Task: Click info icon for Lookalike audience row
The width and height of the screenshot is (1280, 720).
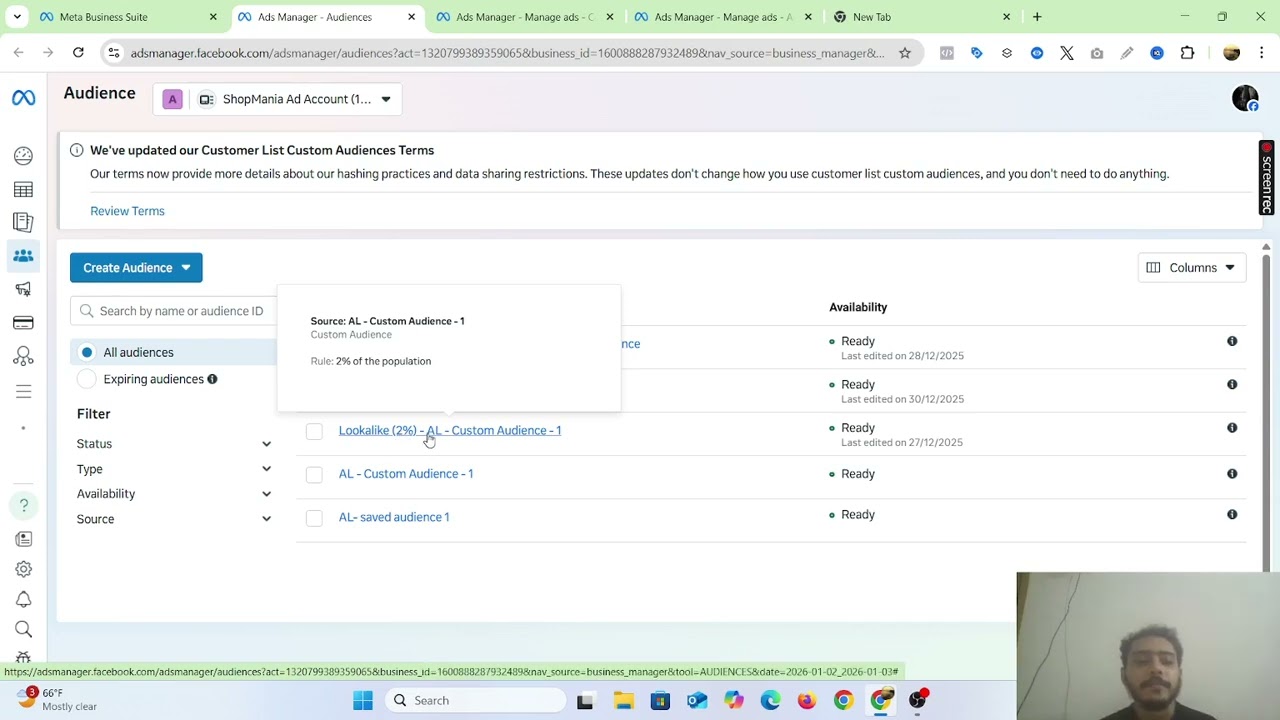Action: [x=1232, y=428]
